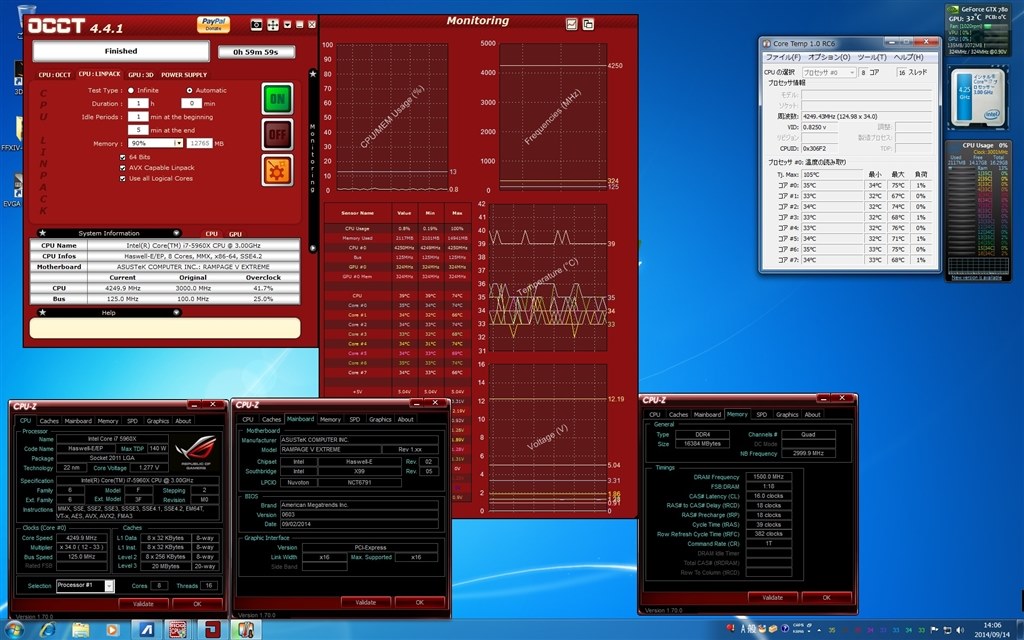This screenshot has height=640, width=1024.
Task: Click the Validate button in CPU-Z
Action: coord(144,604)
